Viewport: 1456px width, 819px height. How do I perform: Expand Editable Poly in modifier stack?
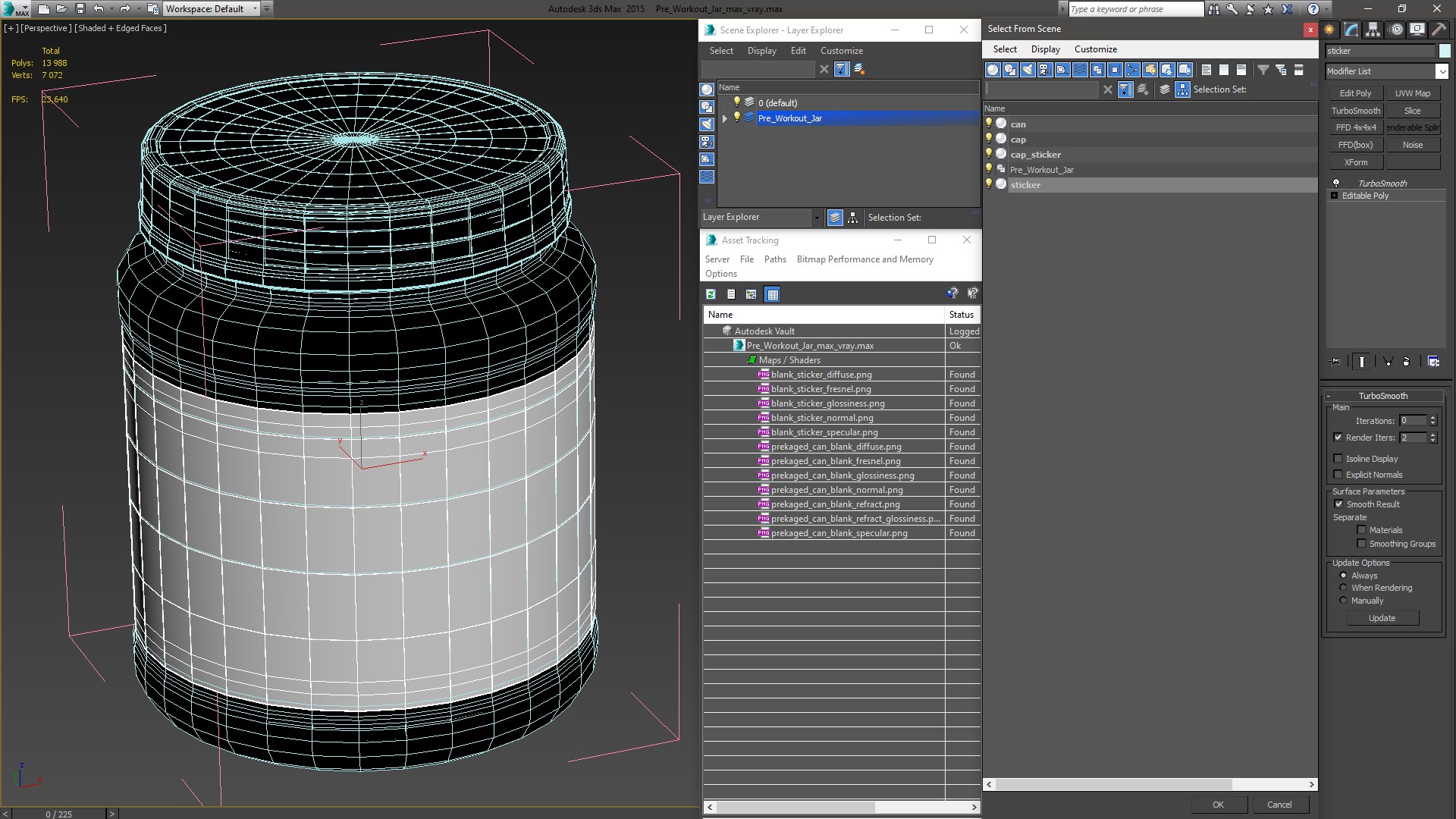(x=1334, y=196)
